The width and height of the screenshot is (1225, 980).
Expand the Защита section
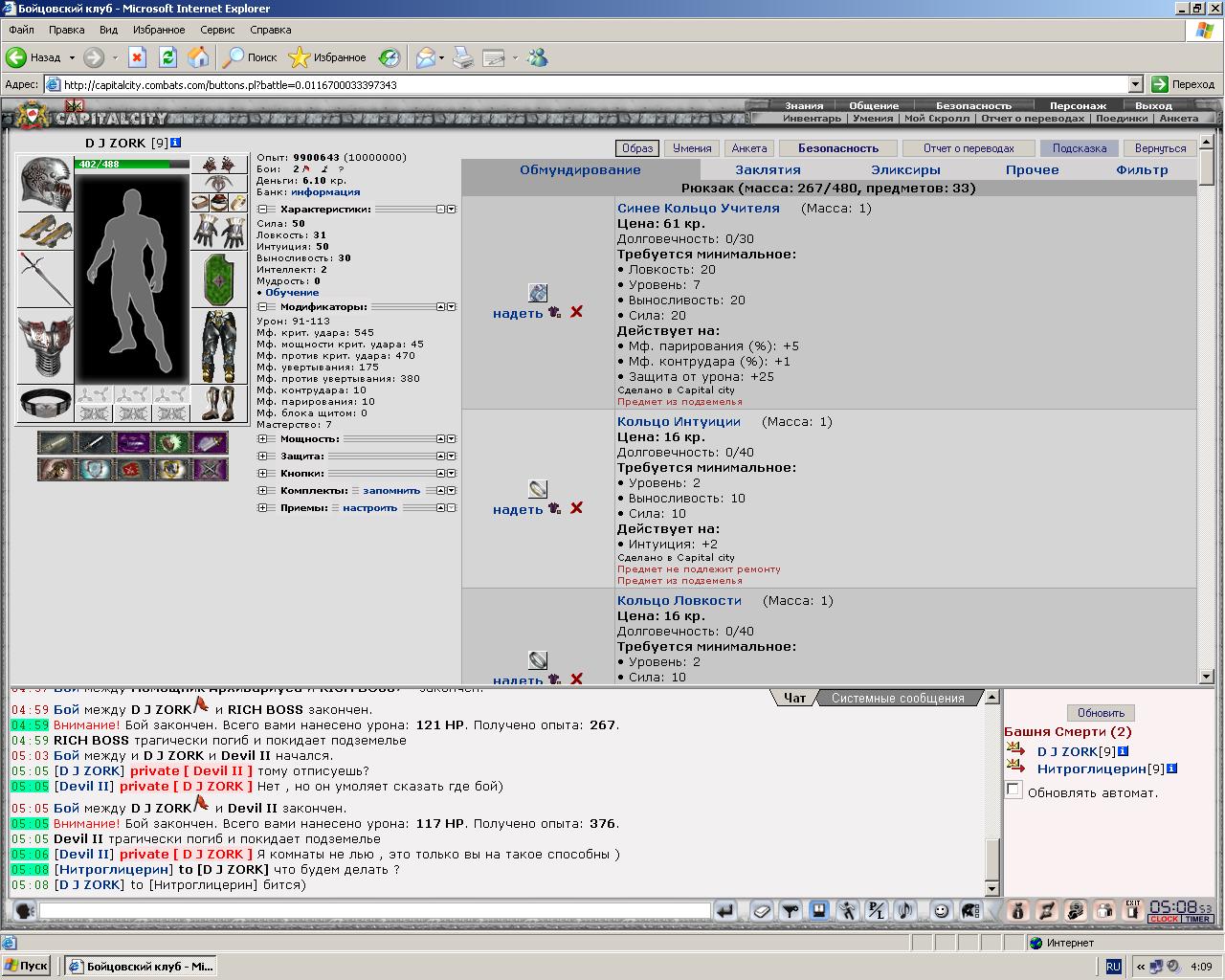click(x=262, y=457)
